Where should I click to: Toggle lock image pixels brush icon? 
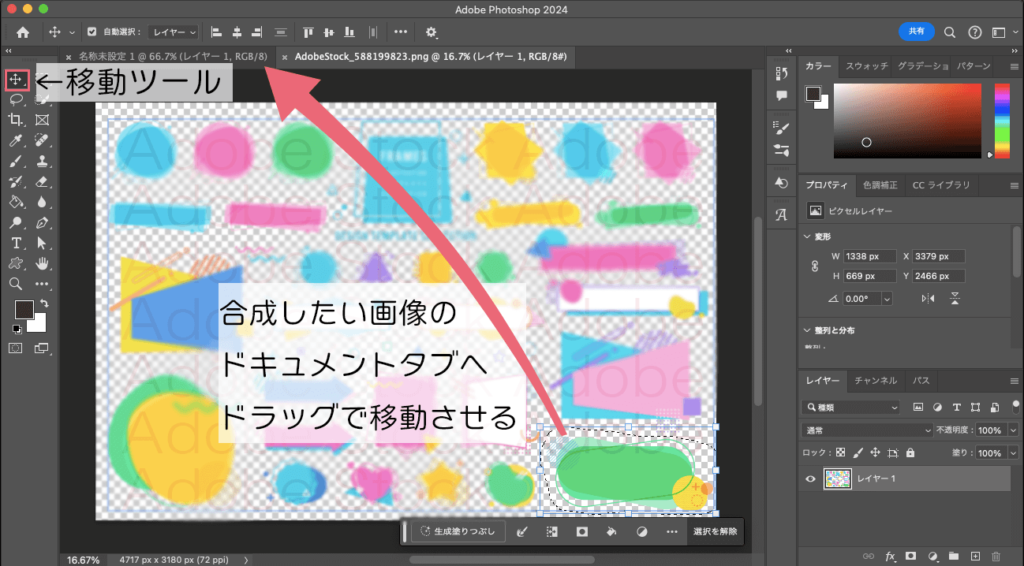858,452
